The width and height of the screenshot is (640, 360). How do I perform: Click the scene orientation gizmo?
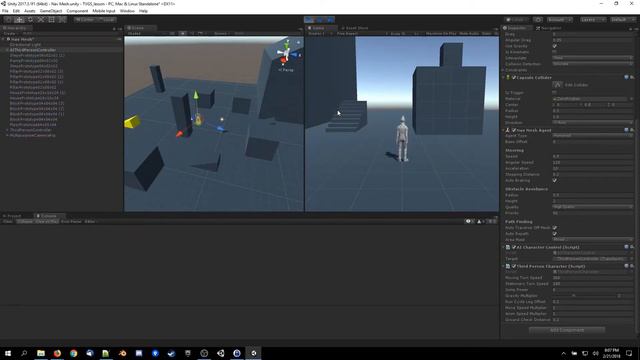click(x=287, y=54)
